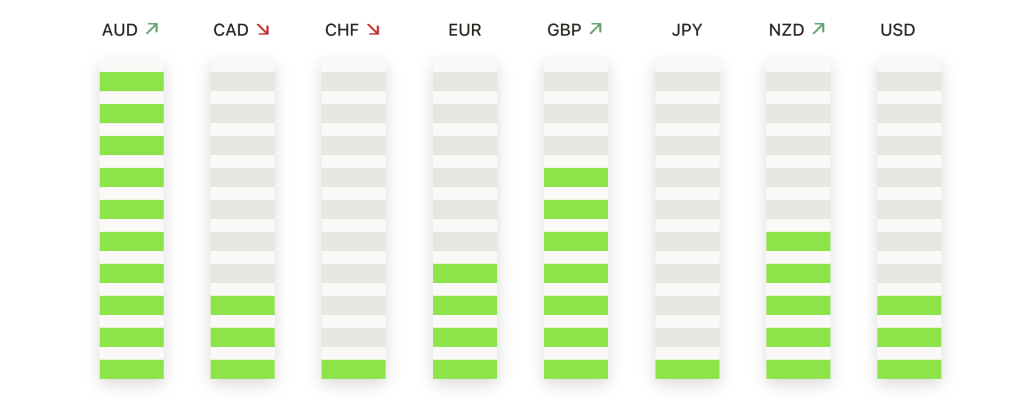Click the topmost green bar in AUD meter
1024x404 pixels.
[132, 82]
